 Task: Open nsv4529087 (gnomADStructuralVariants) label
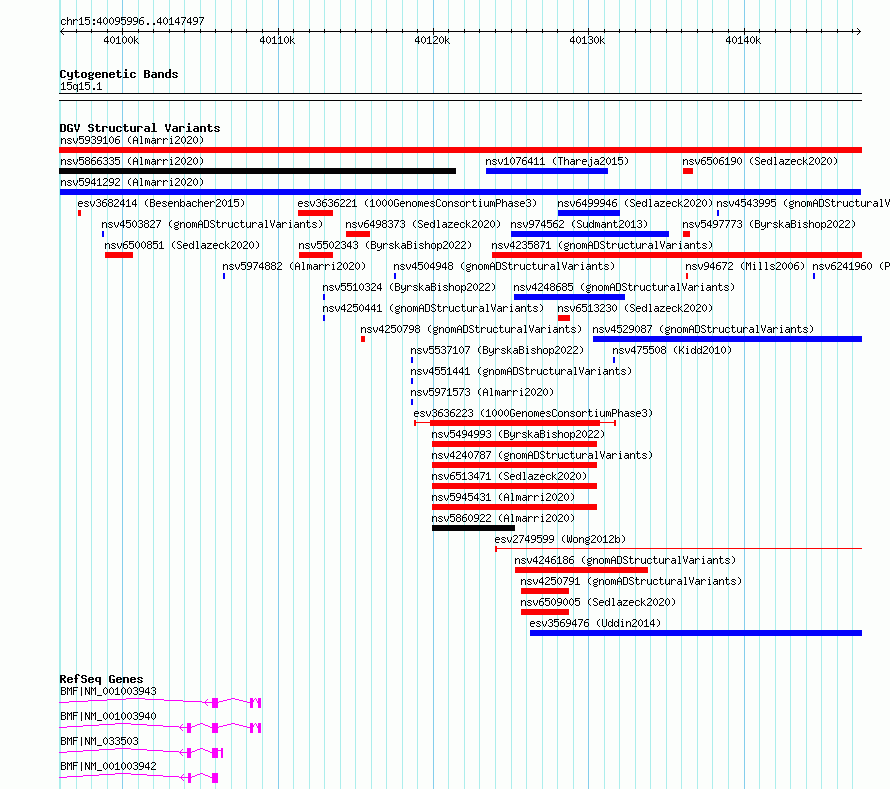pos(703,329)
